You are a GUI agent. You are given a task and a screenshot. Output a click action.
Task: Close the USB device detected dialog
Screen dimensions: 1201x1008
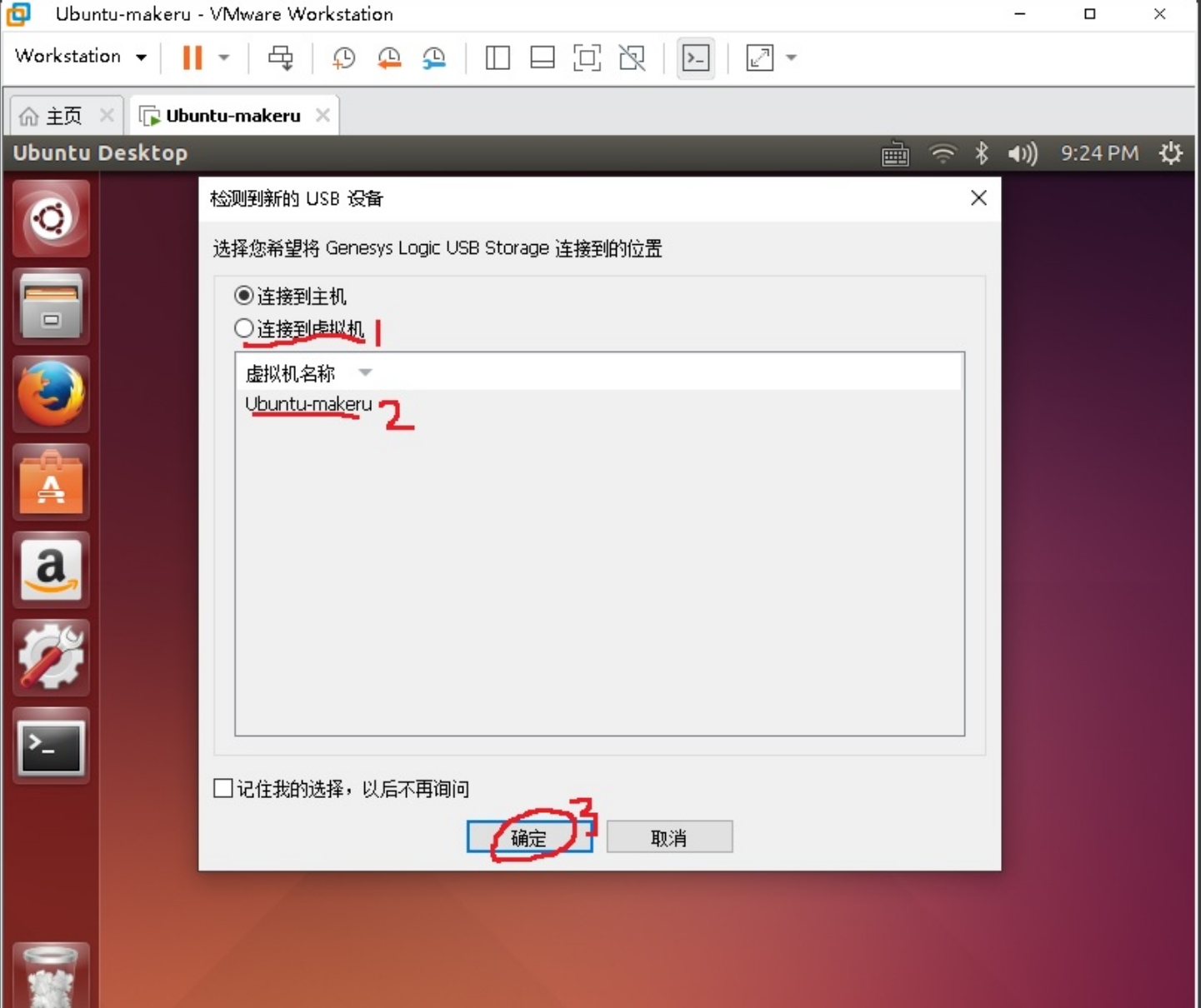978,198
